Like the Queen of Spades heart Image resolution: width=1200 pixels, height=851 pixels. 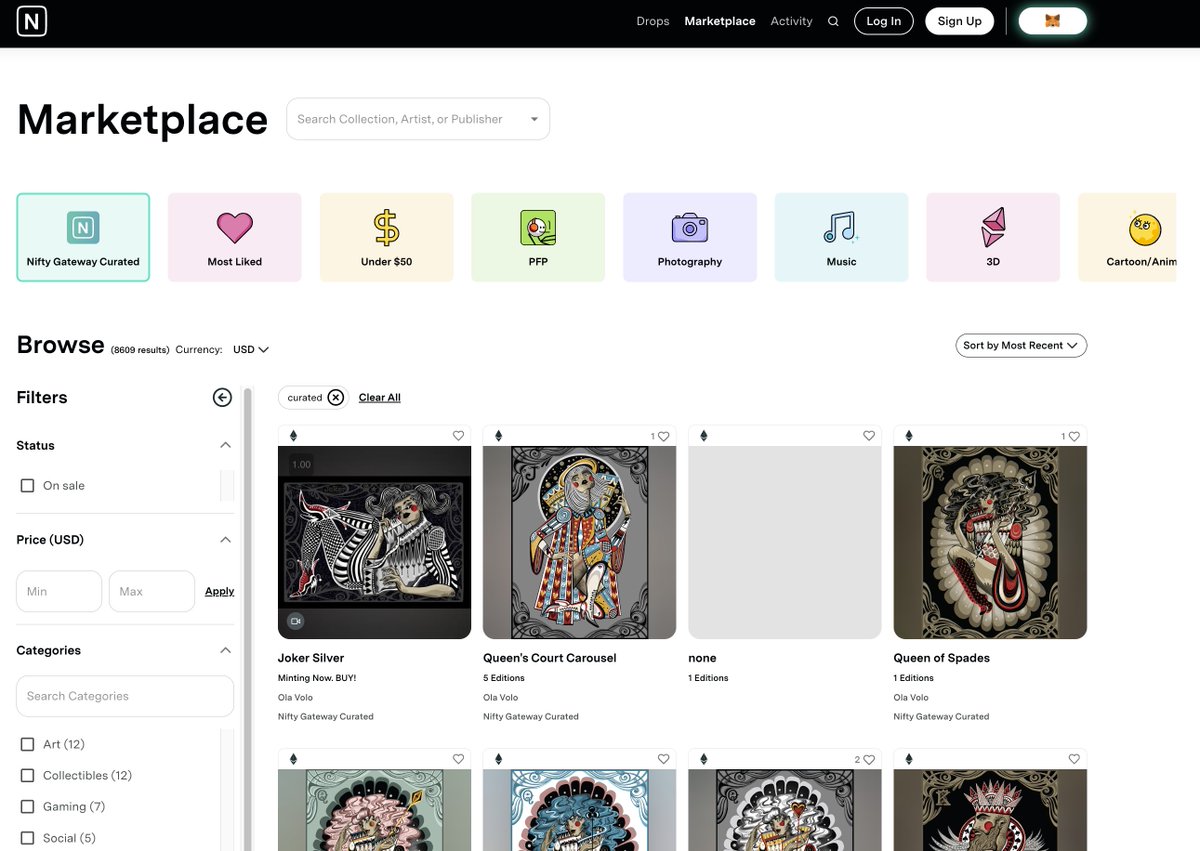pos(1074,436)
